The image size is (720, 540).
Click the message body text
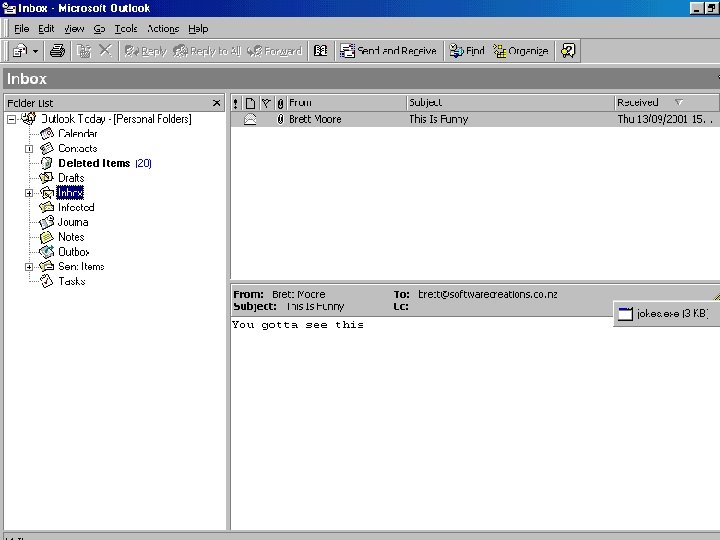298,325
